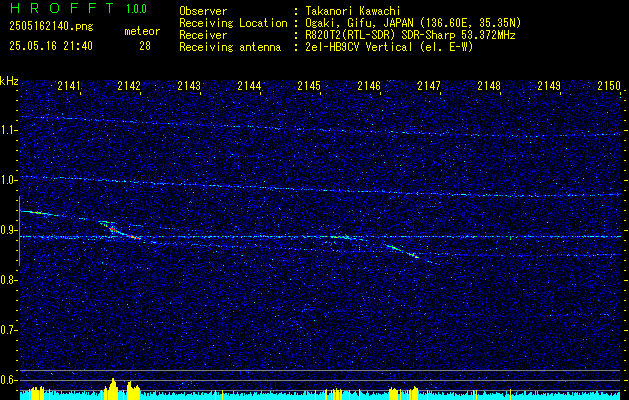Screen dimensions: 629x400
Task: Click the bright red meteor echo near 2142
Action: click(120, 231)
